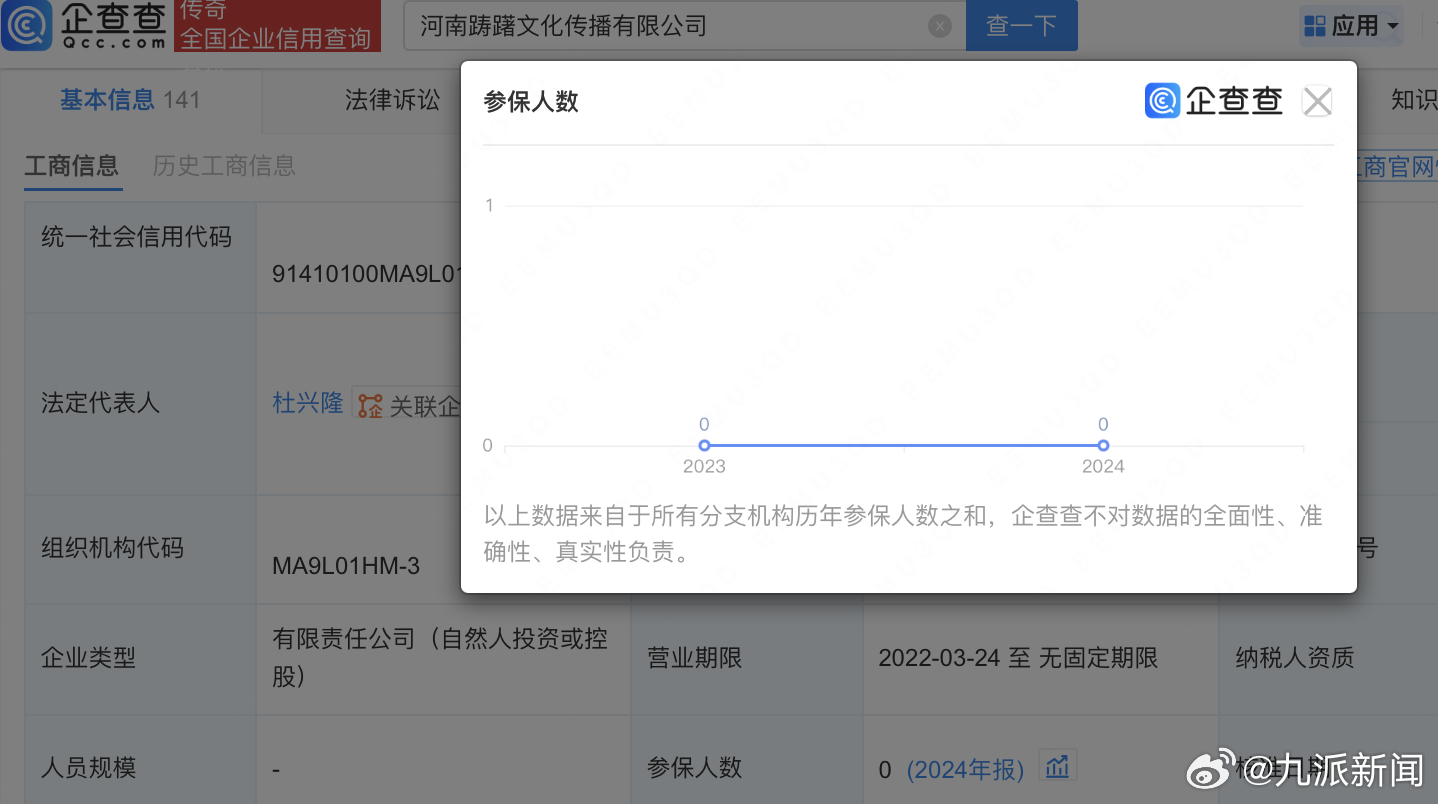Click the 法定代表人 label cell
The image size is (1438, 804).
point(140,403)
